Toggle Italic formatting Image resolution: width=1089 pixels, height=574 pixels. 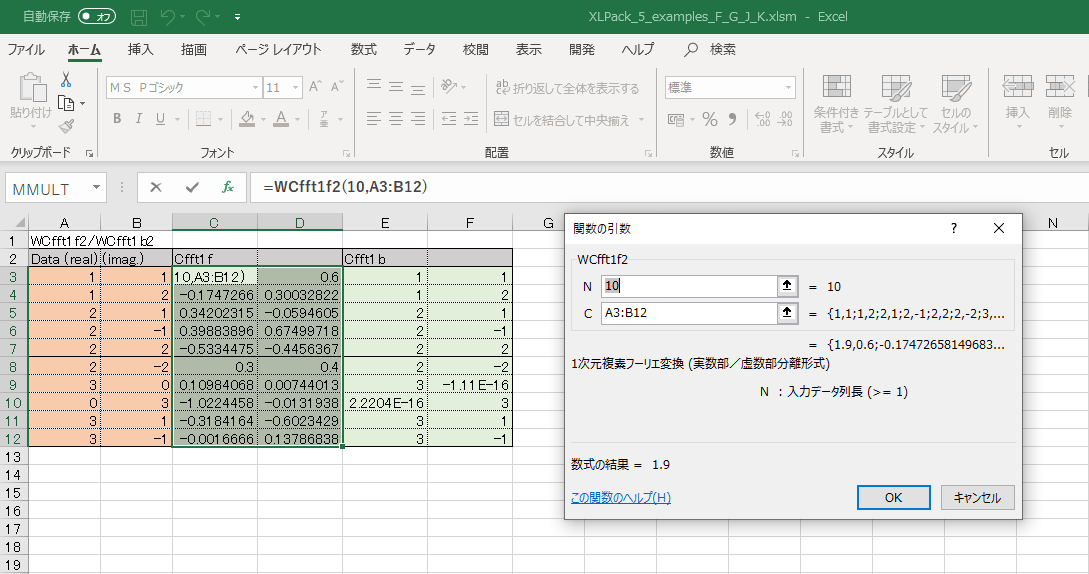[x=138, y=119]
